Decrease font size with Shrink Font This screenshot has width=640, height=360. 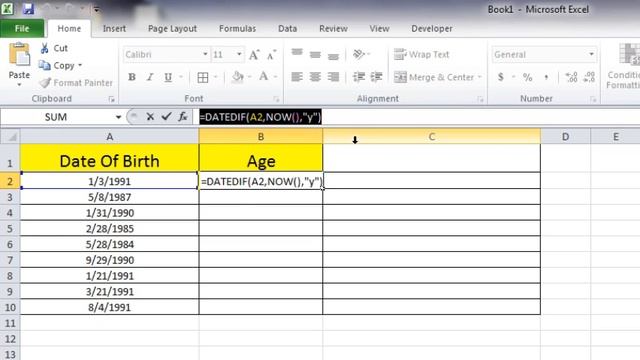[271, 55]
